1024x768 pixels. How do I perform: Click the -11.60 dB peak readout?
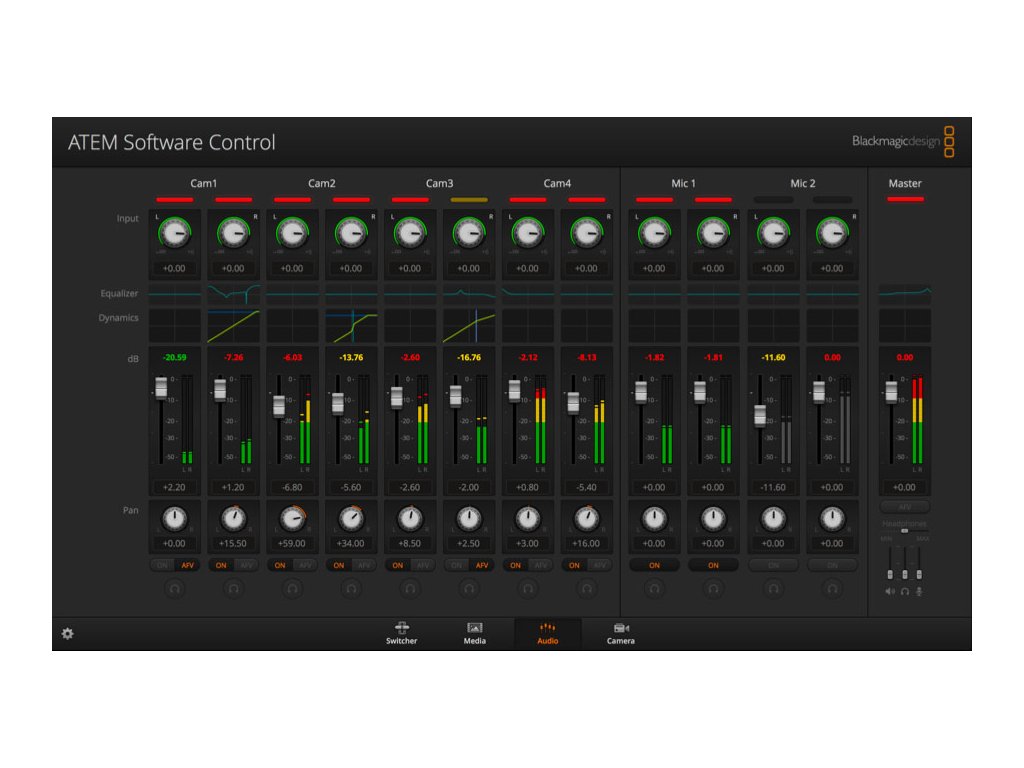coord(773,357)
